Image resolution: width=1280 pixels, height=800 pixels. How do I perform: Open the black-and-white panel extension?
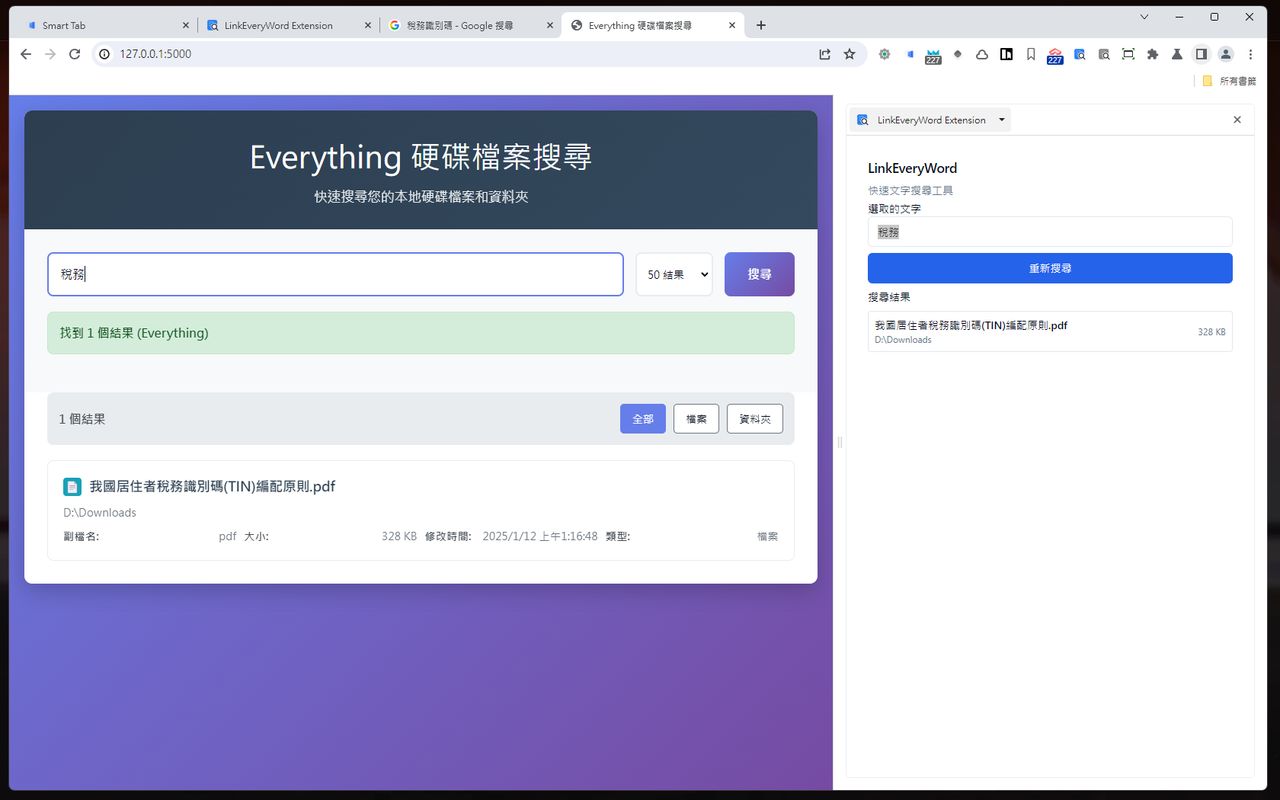click(x=1006, y=54)
